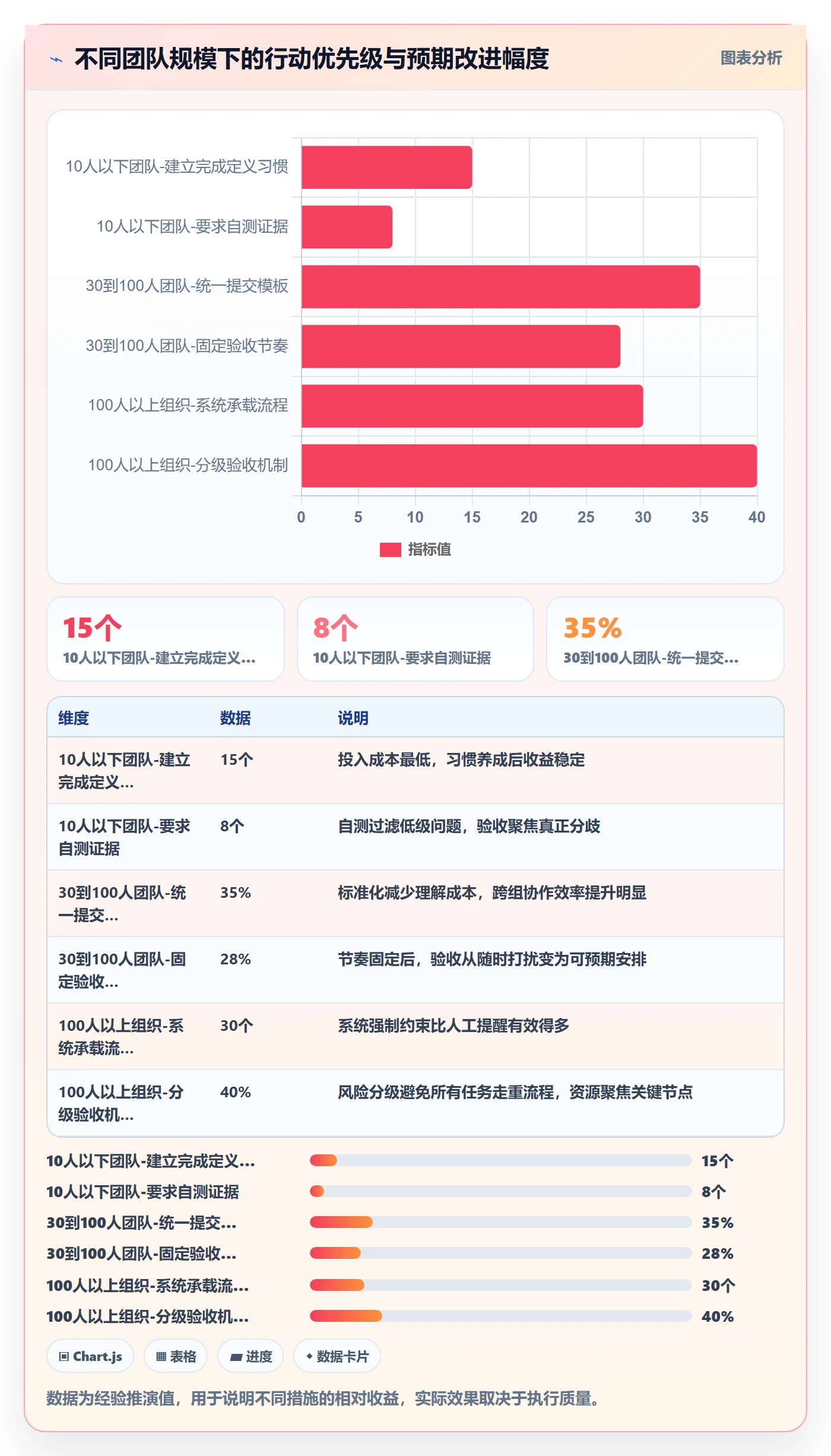Click the progress bar showing 30个
Screen dimensions: 831x1456
(500, 1285)
